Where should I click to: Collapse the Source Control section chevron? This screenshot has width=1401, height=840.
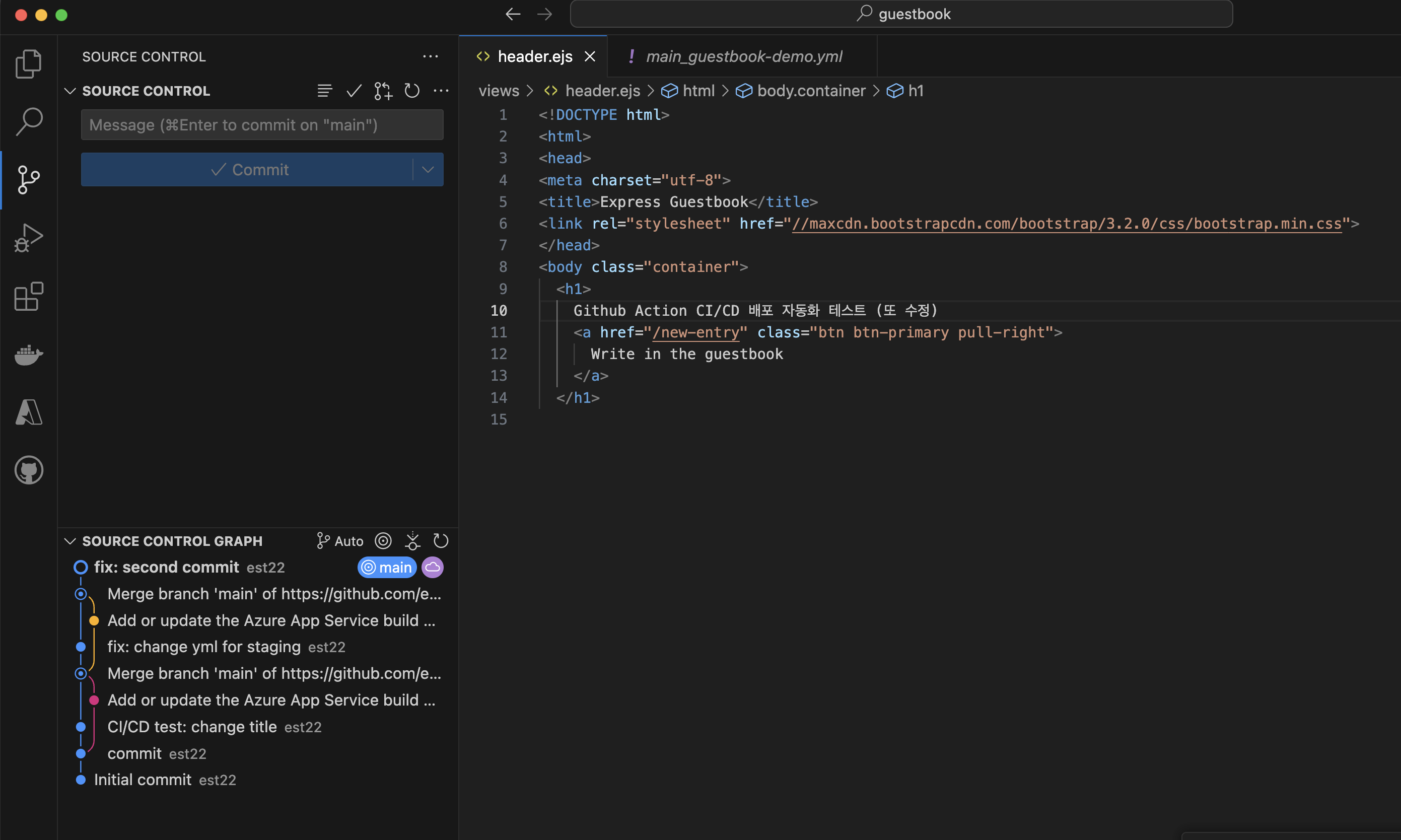[x=70, y=91]
